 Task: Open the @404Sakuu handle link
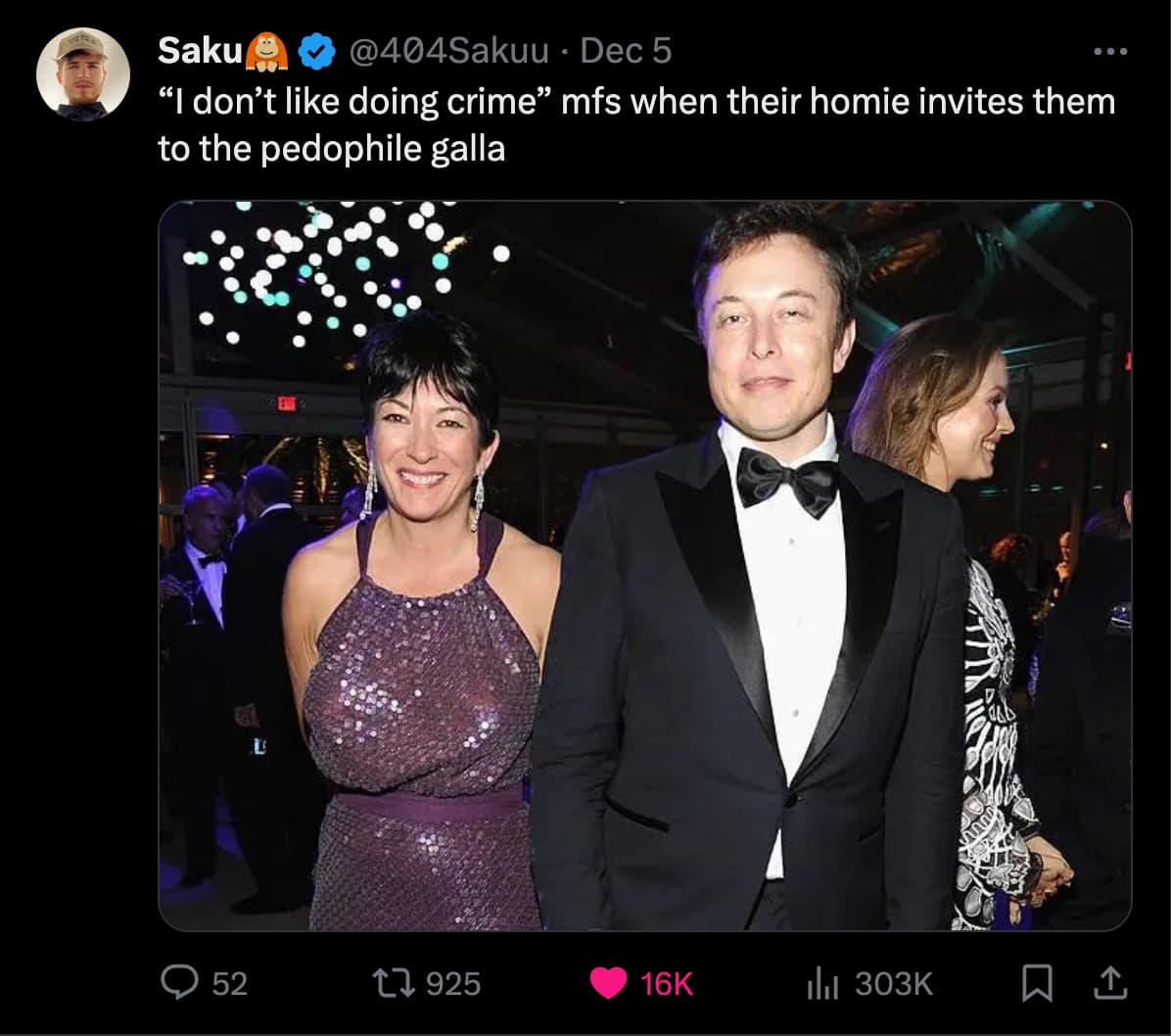(x=448, y=51)
